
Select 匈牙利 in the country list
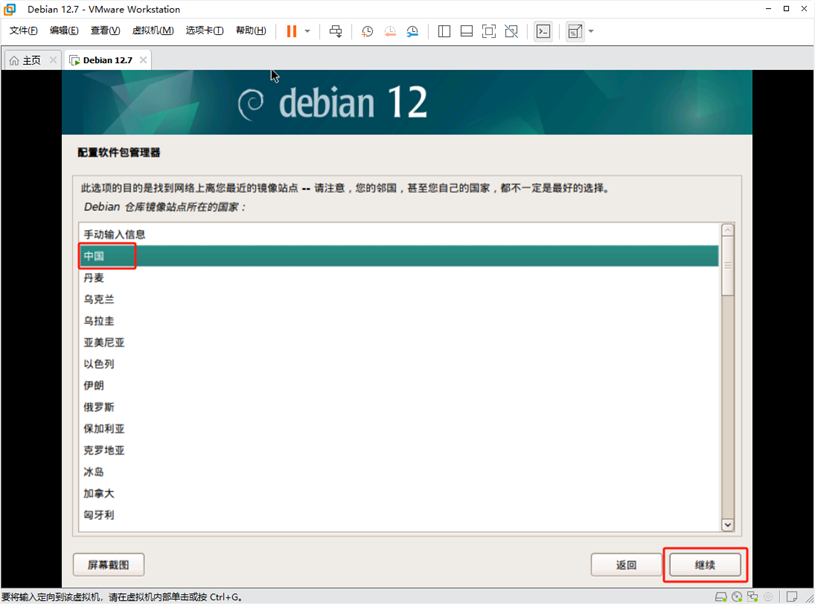(x=399, y=515)
